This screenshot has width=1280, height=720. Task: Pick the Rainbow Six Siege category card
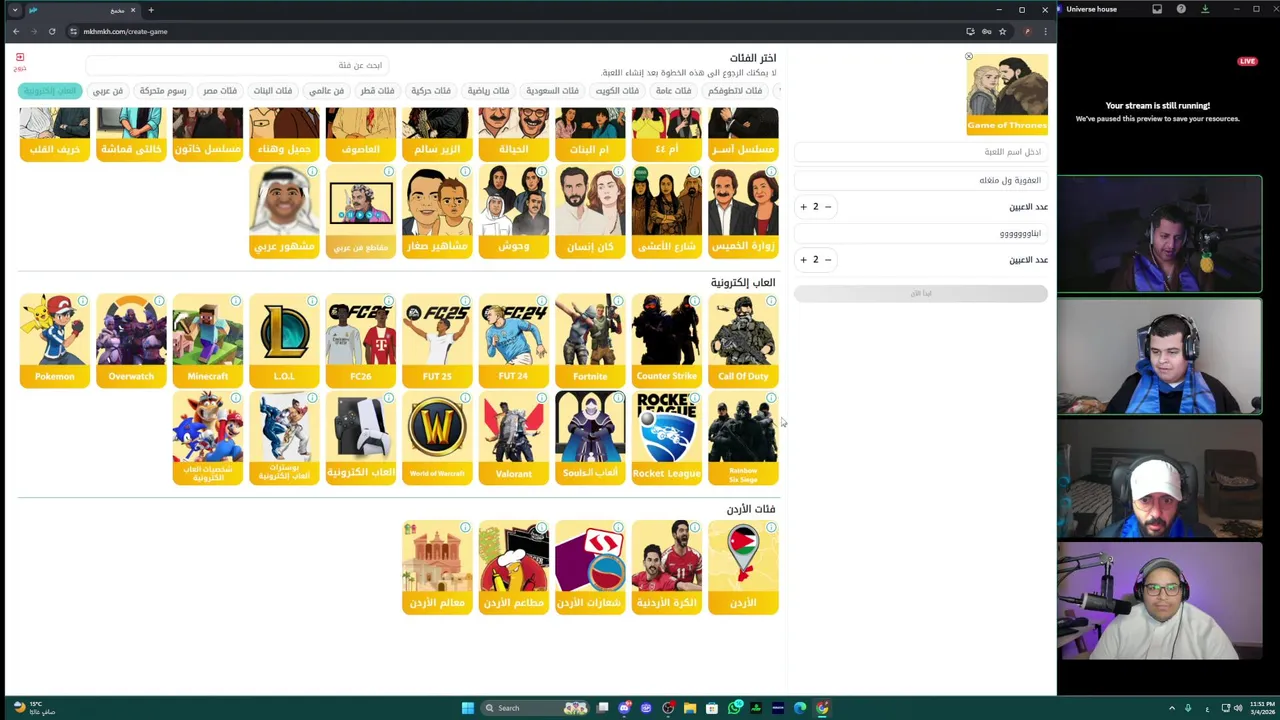743,437
